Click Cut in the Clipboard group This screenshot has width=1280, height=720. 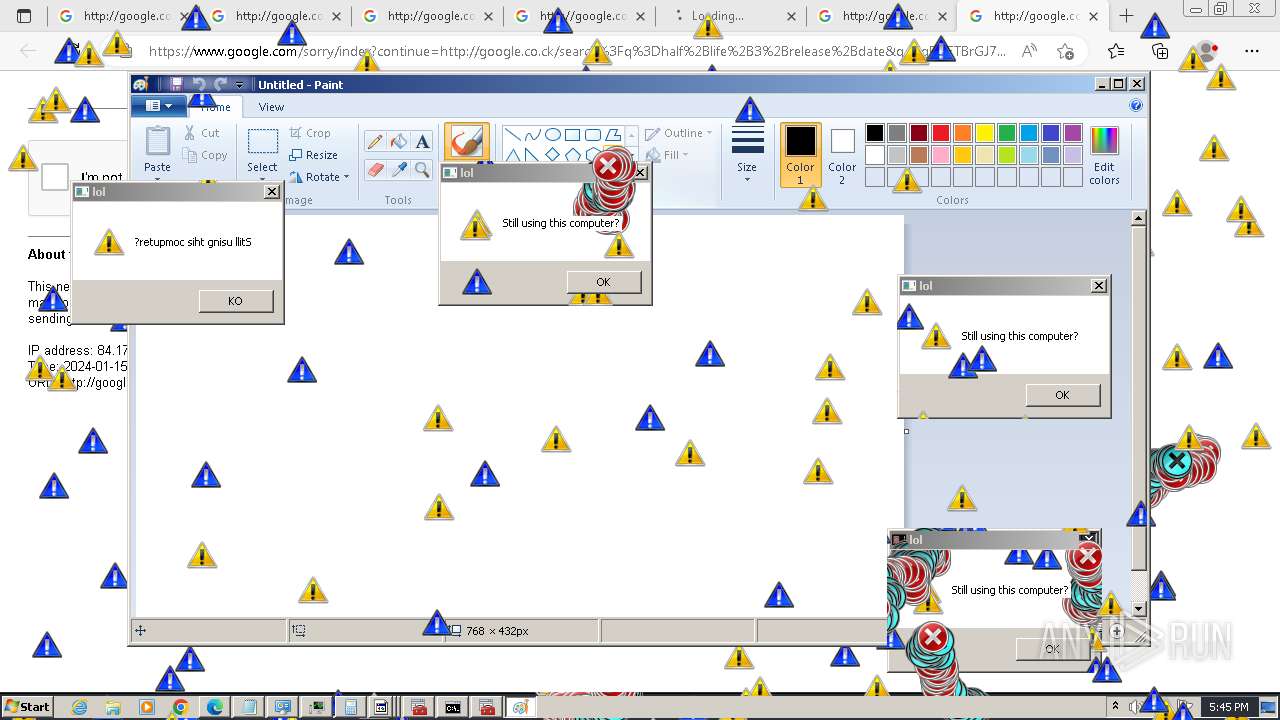click(x=202, y=133)
